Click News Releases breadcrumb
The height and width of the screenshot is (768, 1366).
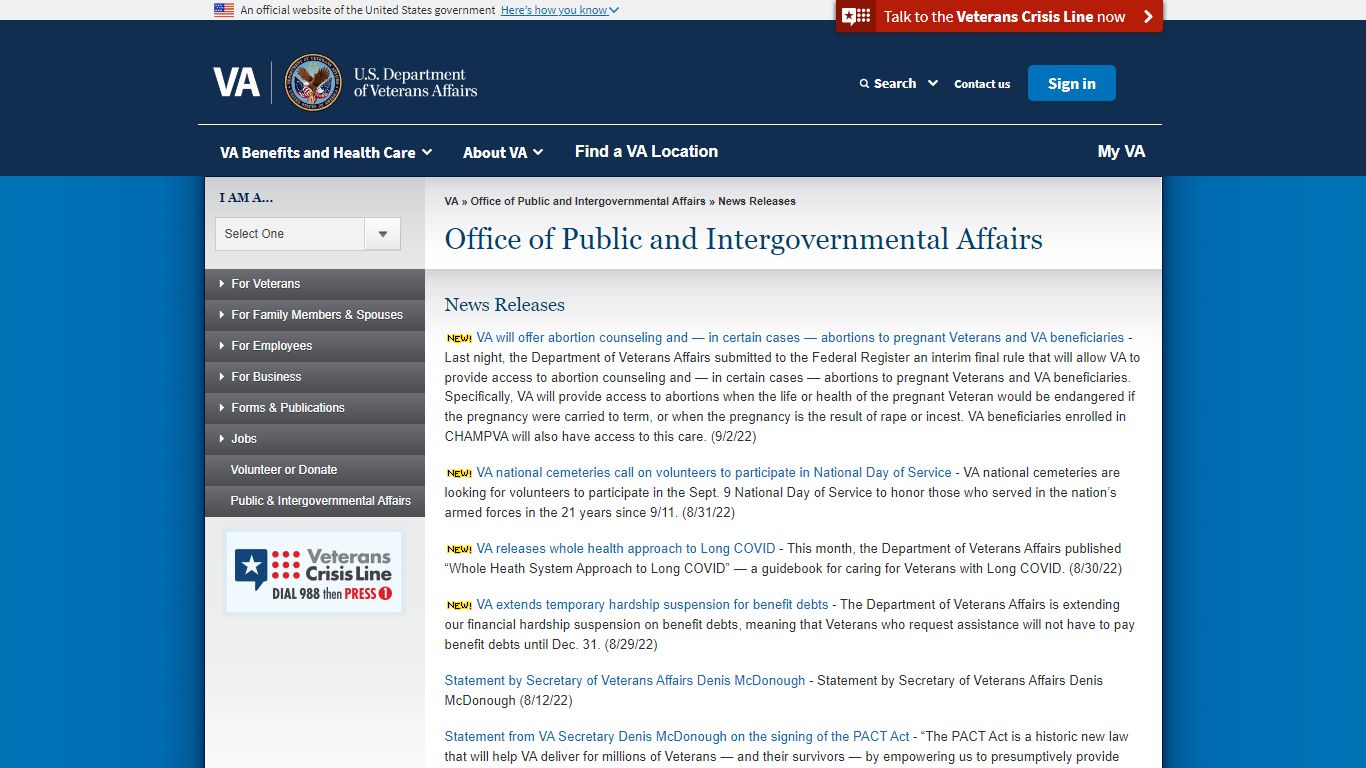[x=757, y=201]
